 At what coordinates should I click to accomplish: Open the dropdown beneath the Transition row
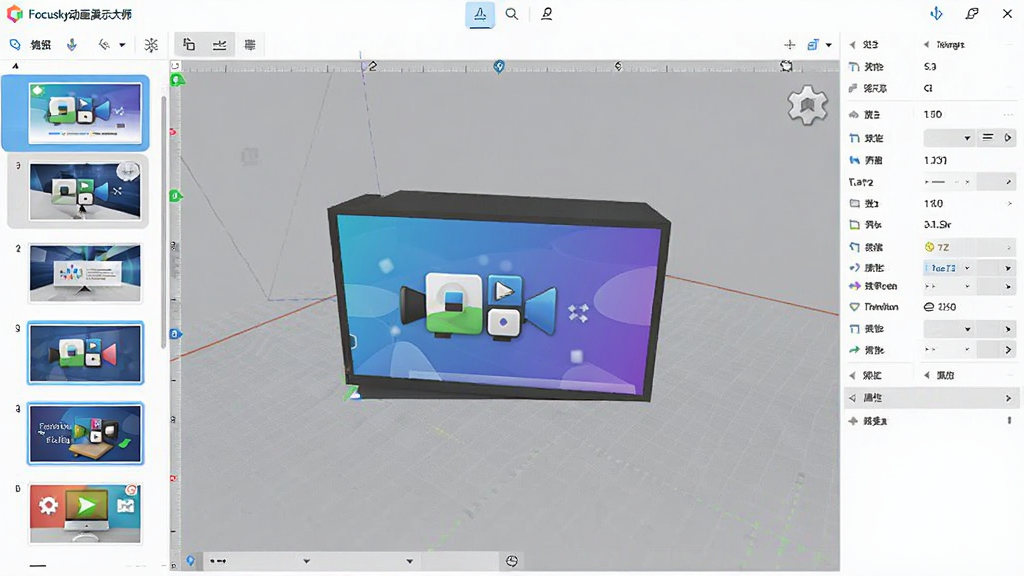click(x=949, y=328)
